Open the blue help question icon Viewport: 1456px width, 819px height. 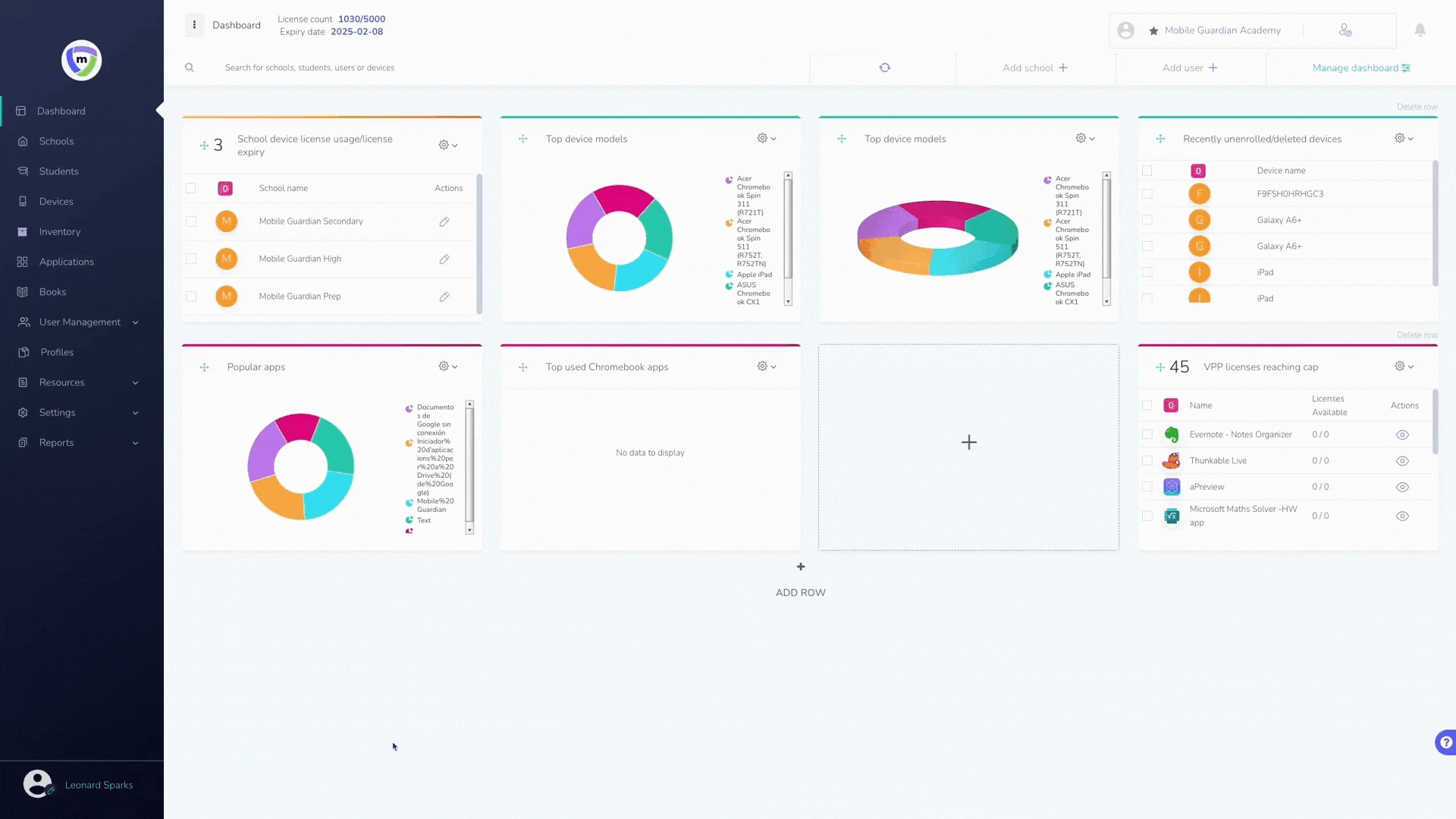(1445, 742)
